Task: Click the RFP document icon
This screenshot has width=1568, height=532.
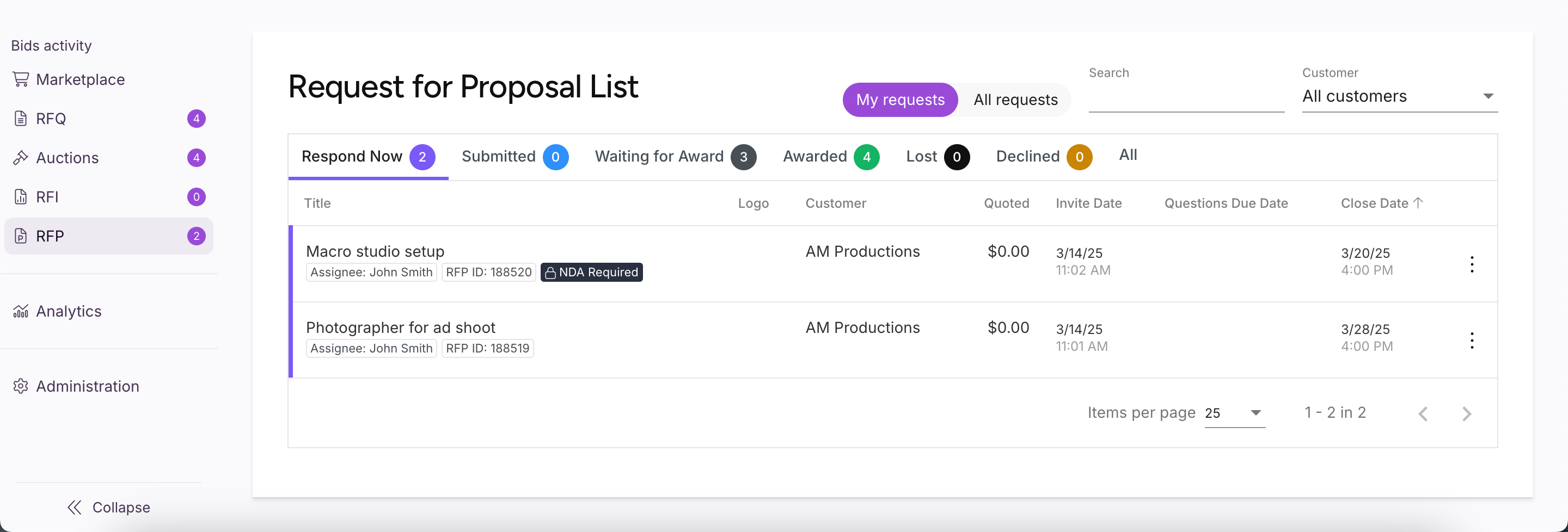Action: click(x=21, y=236)
